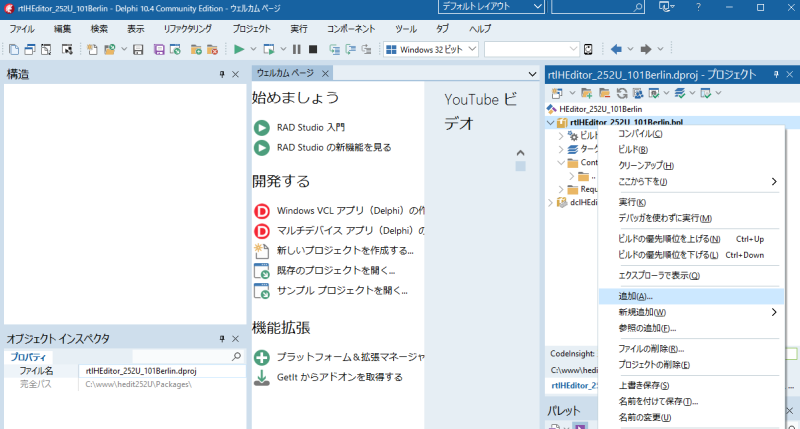Pin the project manager panel
The image size is (800, 429).
click(x=776, y=74)
